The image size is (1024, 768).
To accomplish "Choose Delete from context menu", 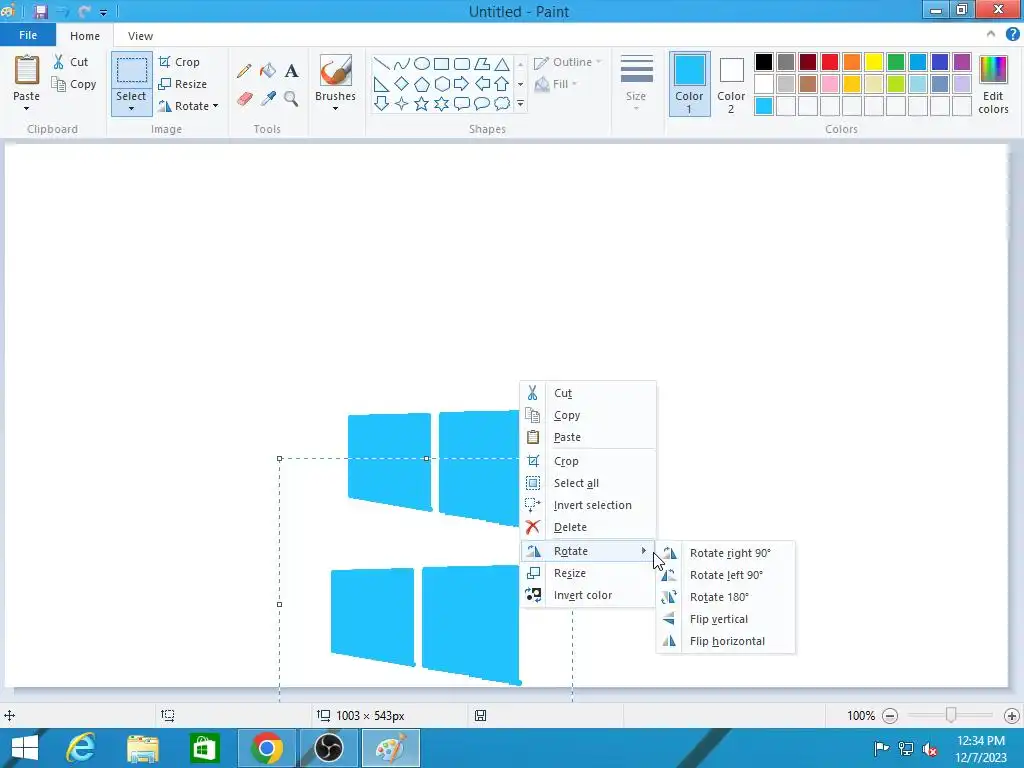I will 588,527.
